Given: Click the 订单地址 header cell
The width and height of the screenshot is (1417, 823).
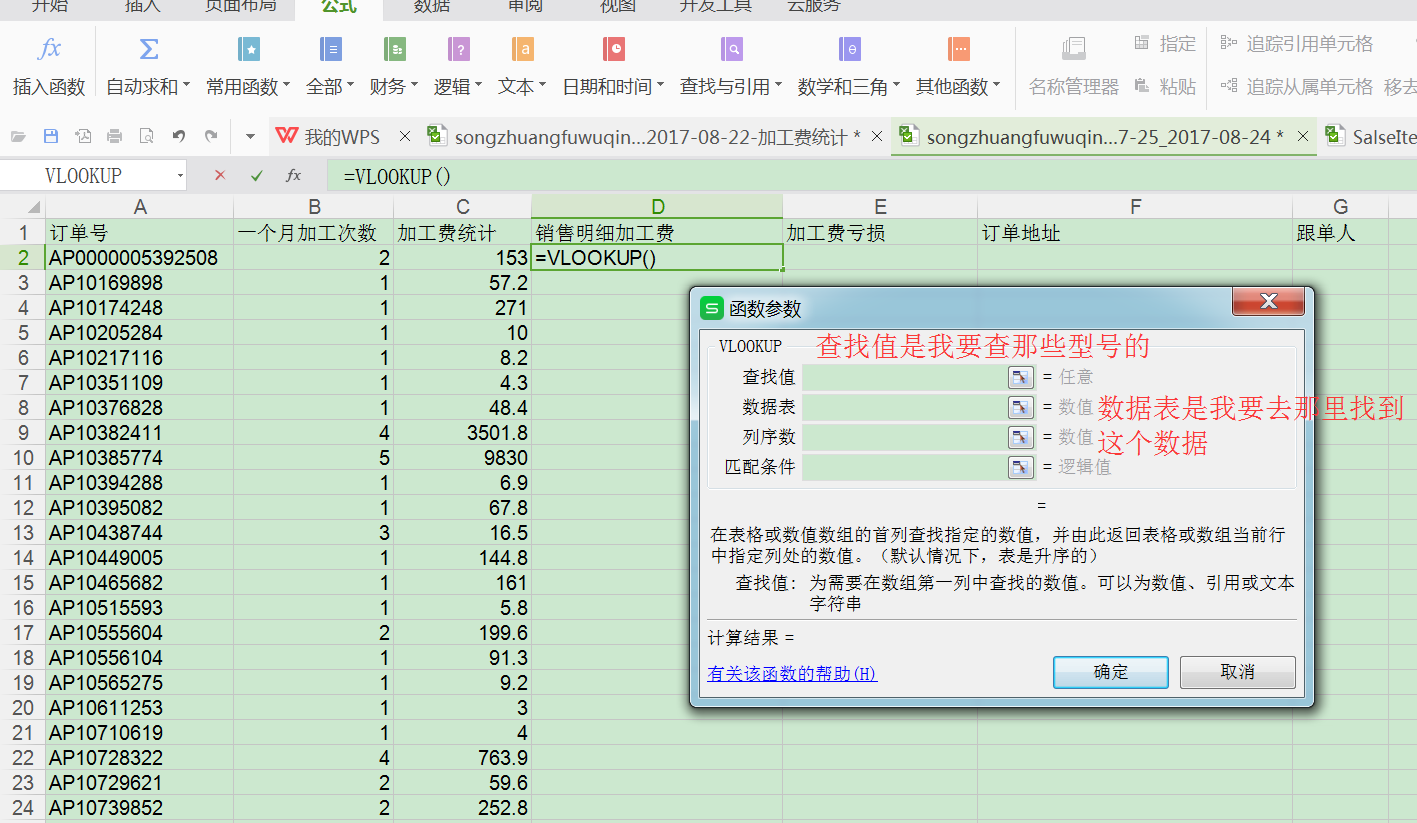Looking at the screenshot, I should (1136, 233).
